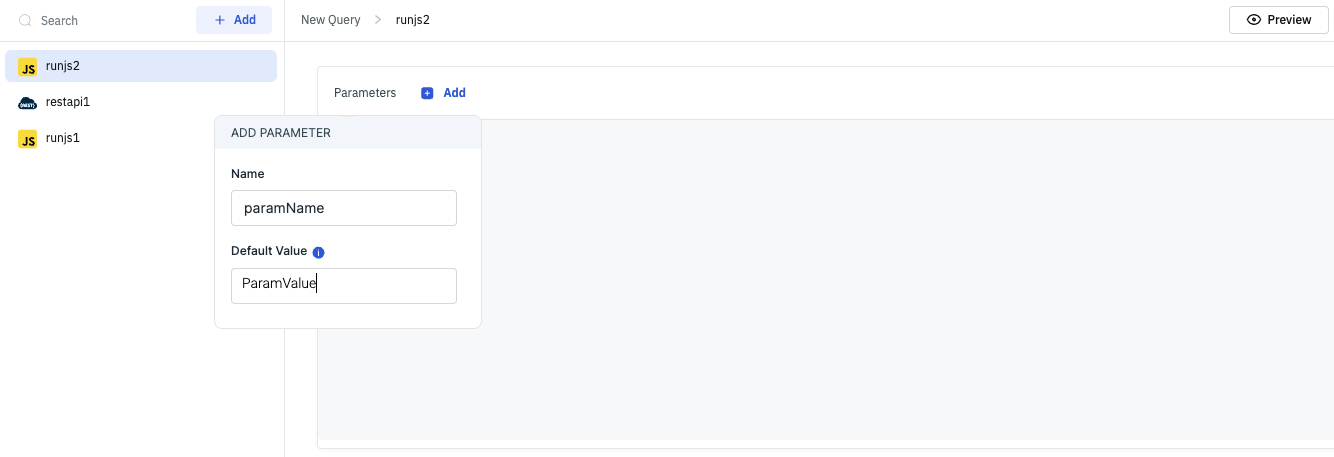
Task: Click the REST API cloud icon for restapi1
Action: pyautogui.click(x=28, y=103)
